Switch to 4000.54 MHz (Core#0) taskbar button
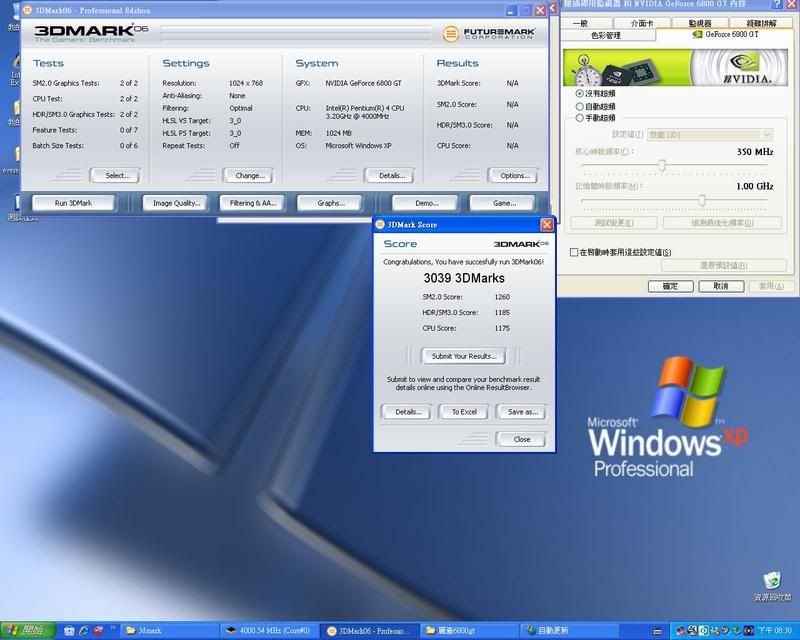 coord(270,631)
